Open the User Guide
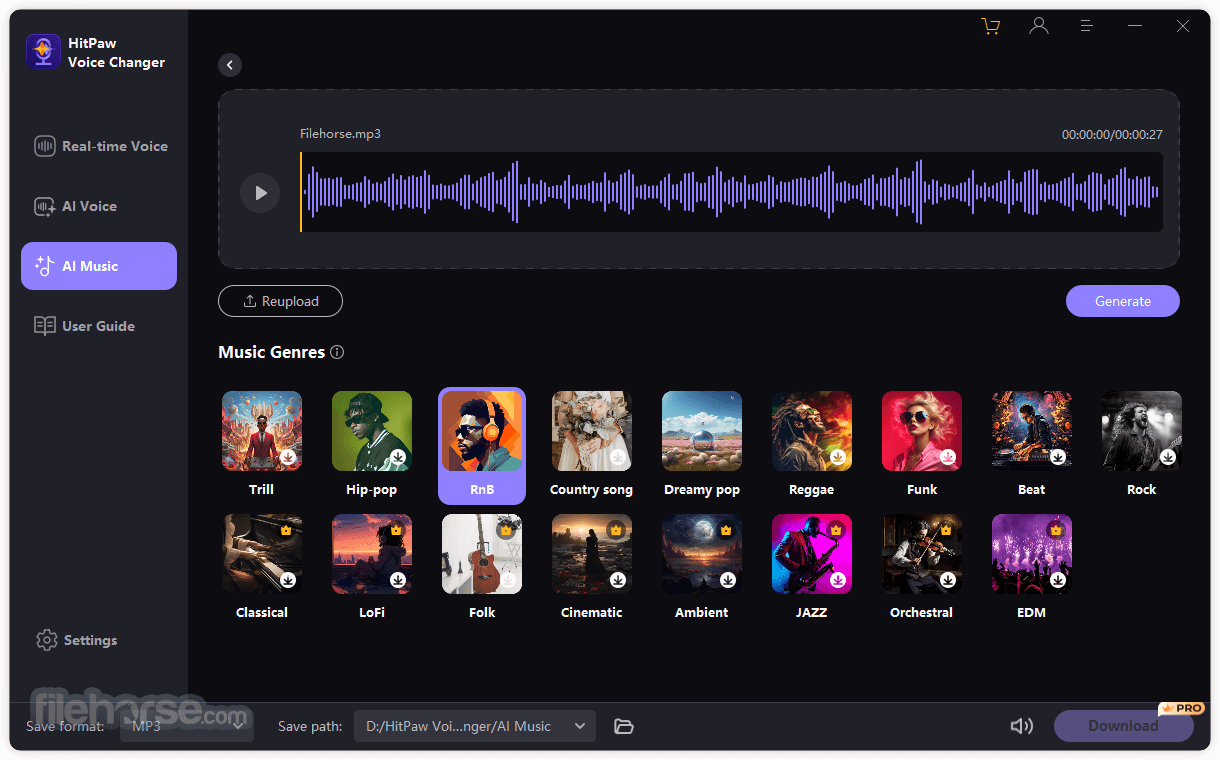The image size is (1220, 760). 100,326
